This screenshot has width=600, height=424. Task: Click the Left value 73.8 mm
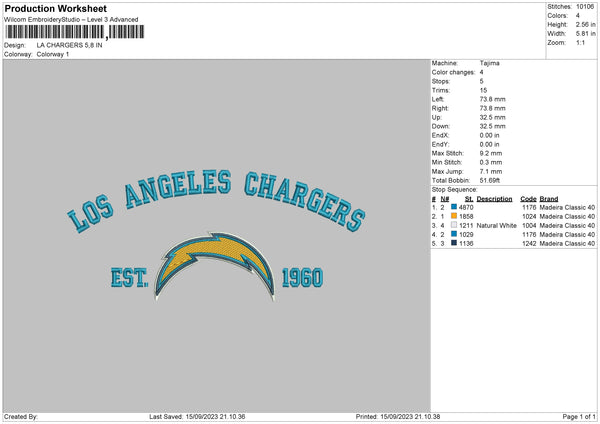[492, 99]
